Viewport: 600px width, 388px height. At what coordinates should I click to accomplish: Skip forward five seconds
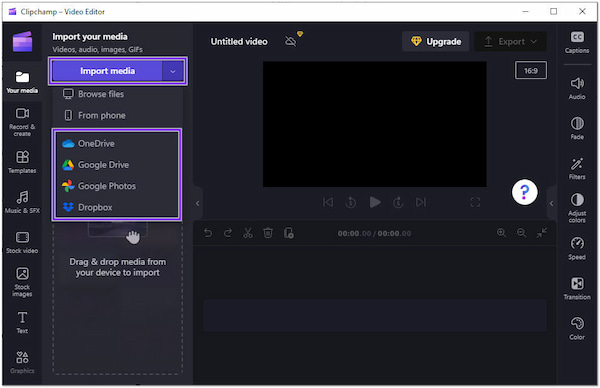pos(398,202)
